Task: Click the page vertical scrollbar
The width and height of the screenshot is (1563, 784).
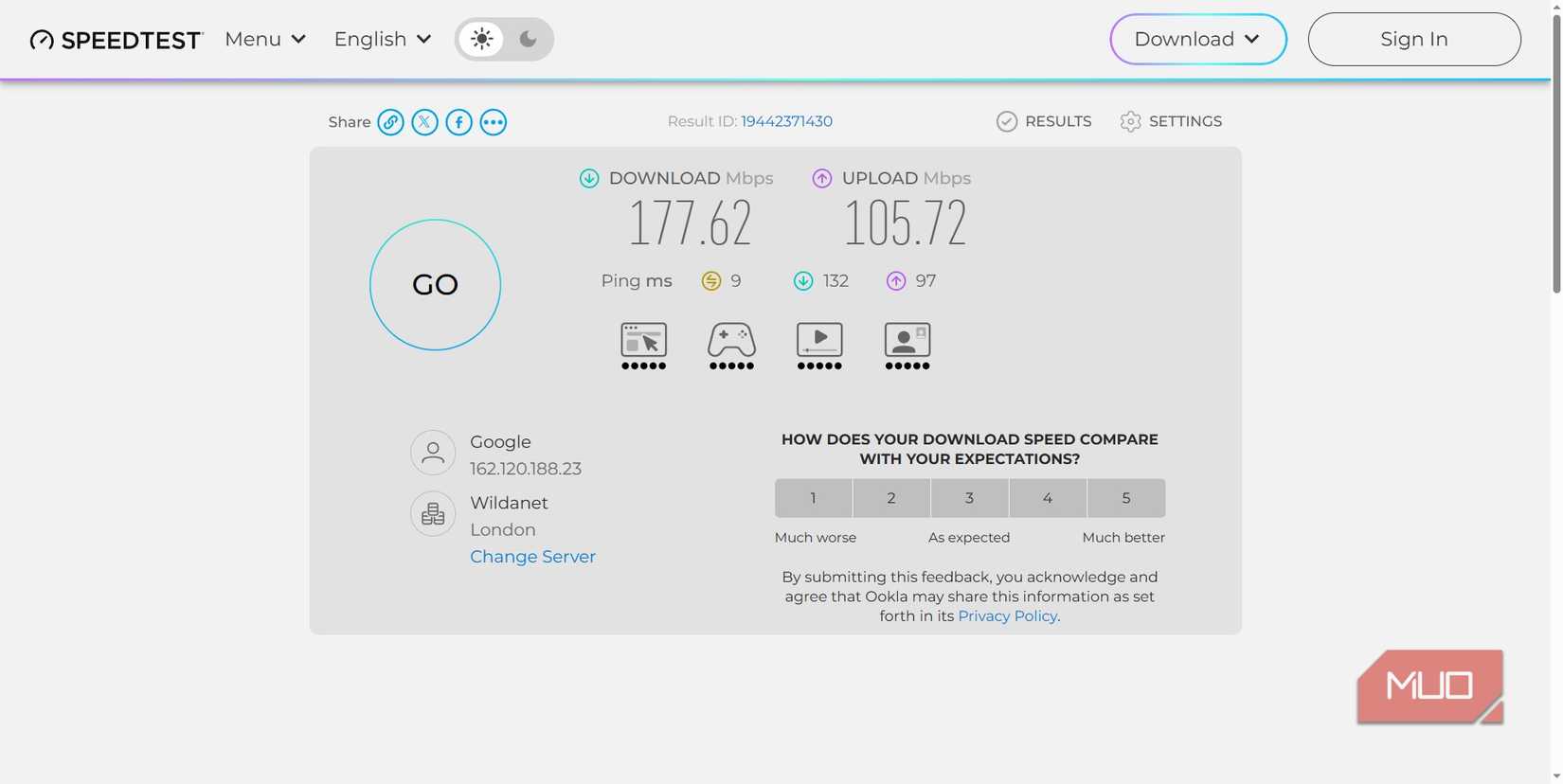Action: click(1556, 151)
